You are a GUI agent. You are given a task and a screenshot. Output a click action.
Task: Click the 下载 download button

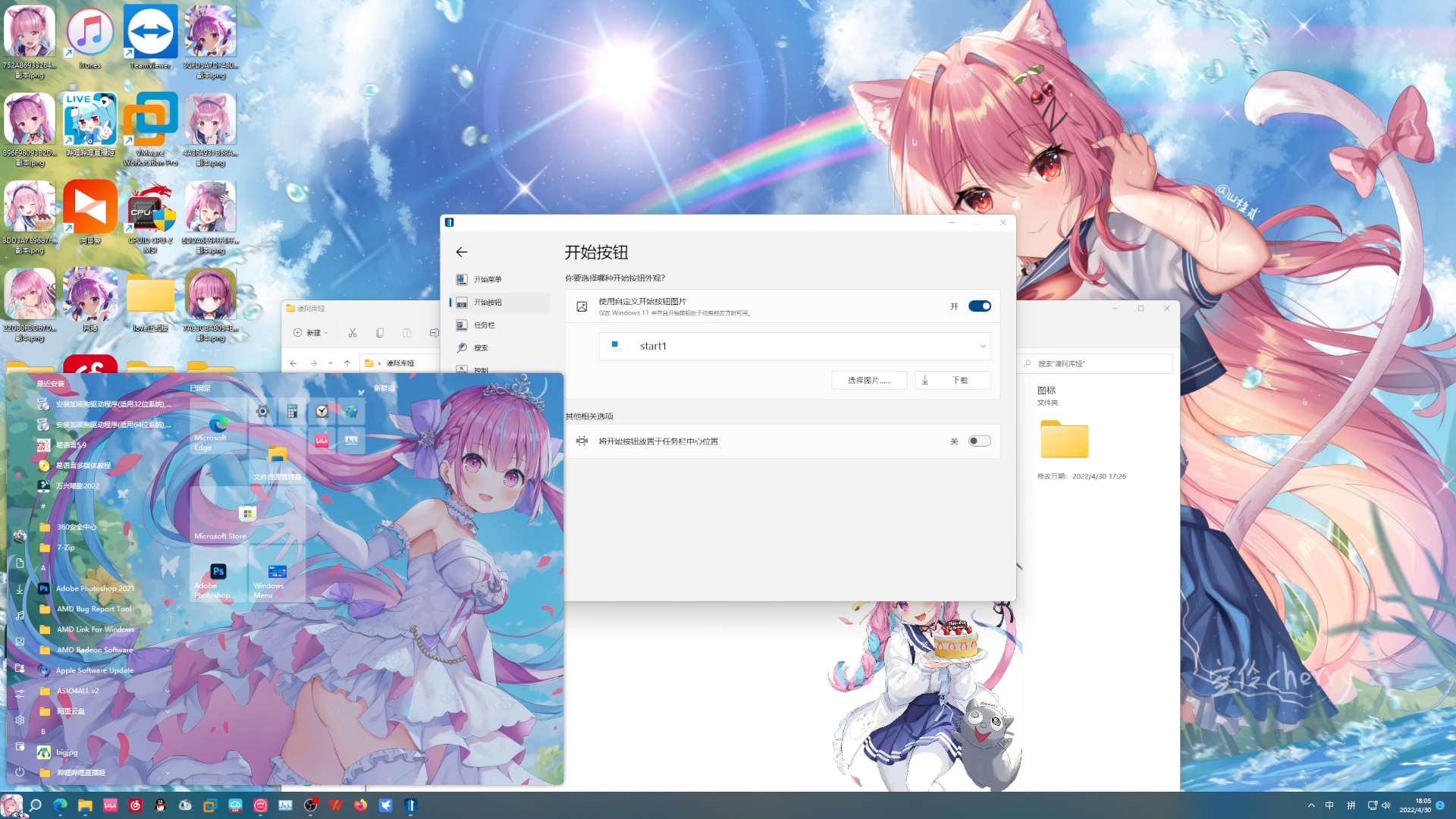952,381
